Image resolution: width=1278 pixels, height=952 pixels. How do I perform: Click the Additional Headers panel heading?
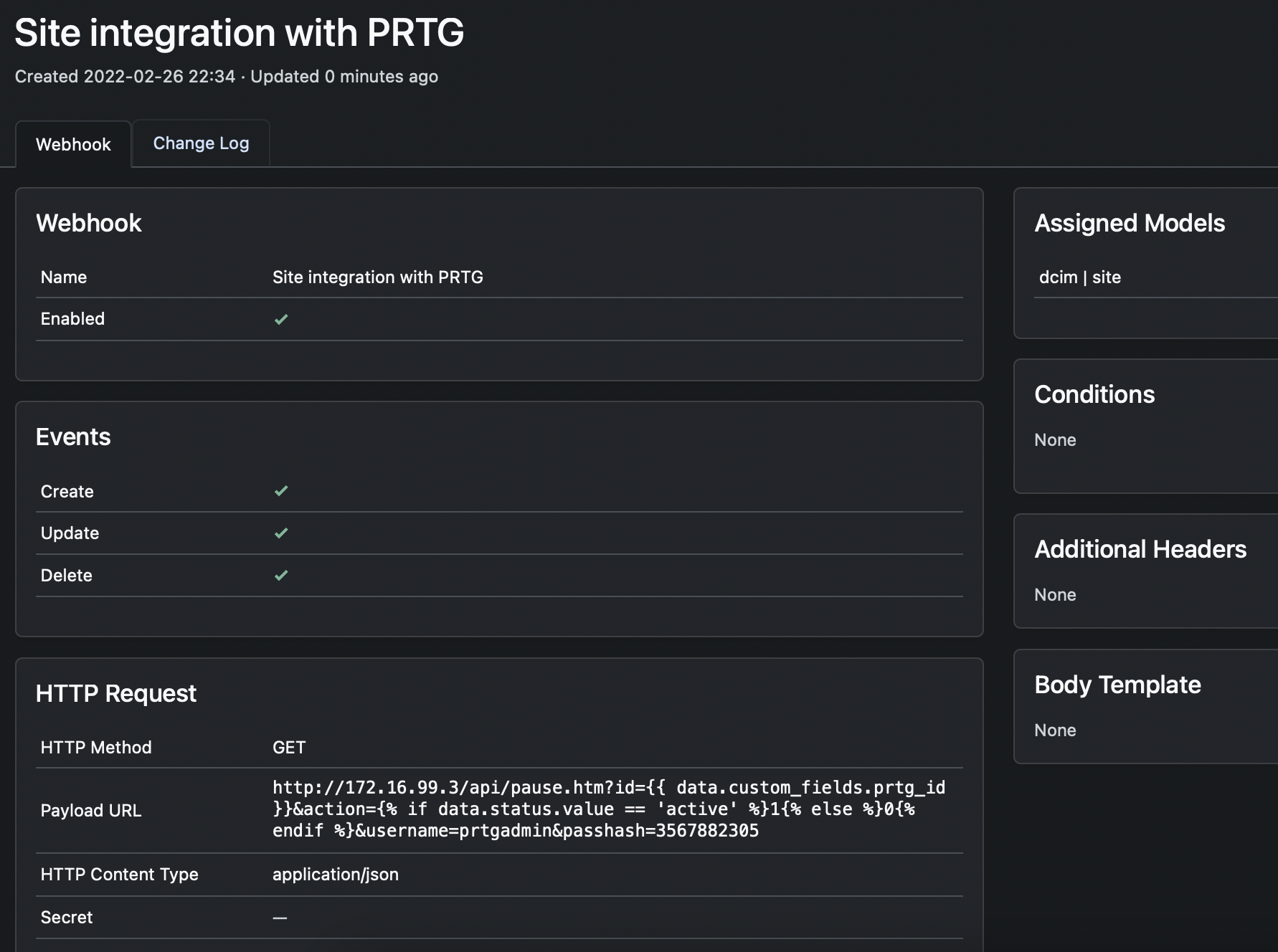1140,549
